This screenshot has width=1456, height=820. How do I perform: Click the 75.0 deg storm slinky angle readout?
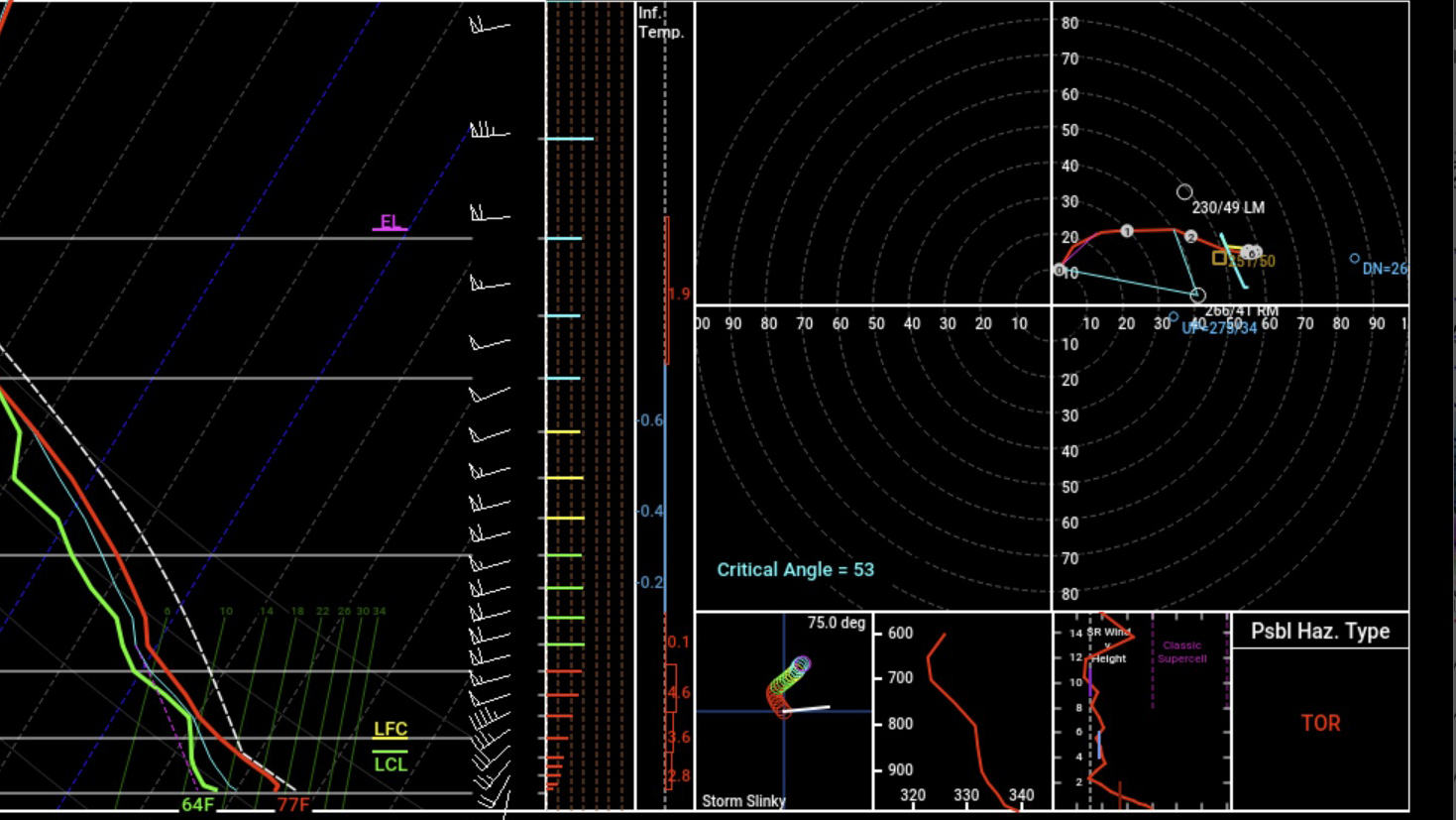[x=836, y=623]
